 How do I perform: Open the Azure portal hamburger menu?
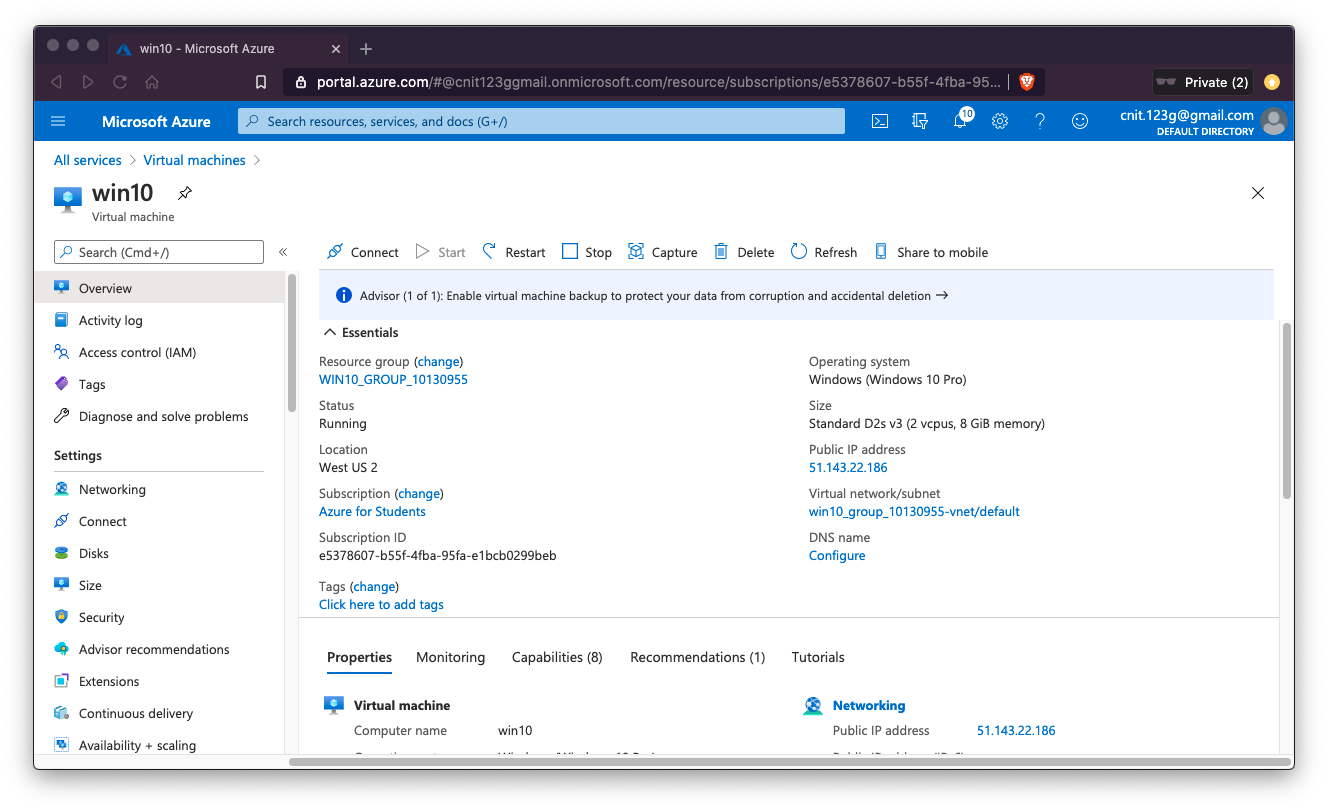coord(58,121)
